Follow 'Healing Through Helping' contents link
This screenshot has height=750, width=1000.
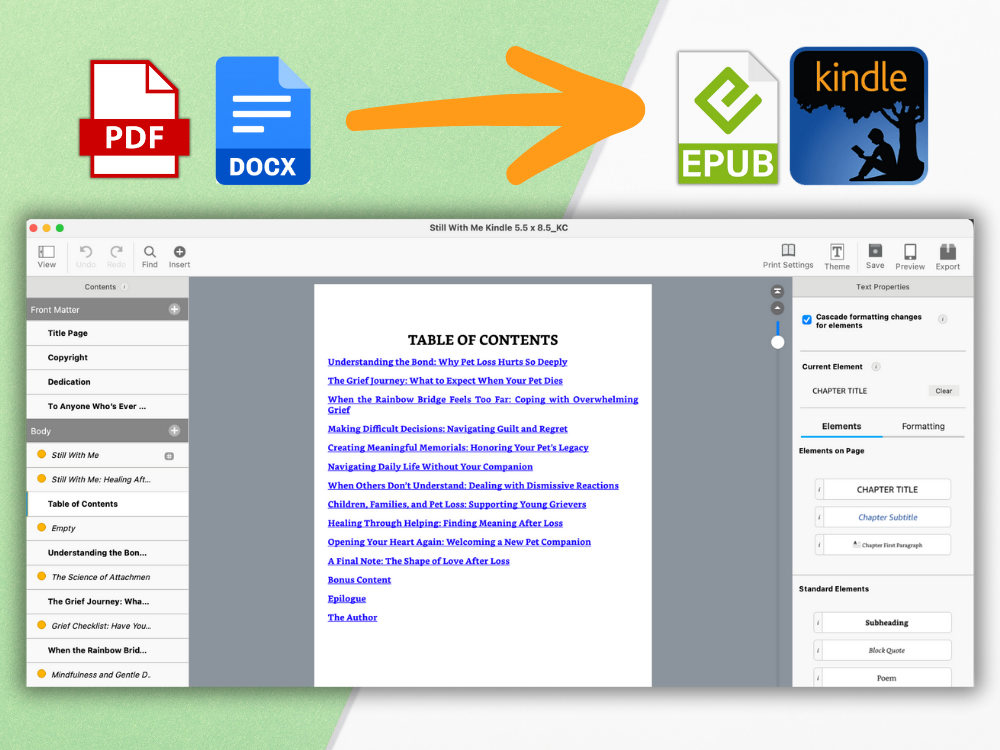point(445,523)
